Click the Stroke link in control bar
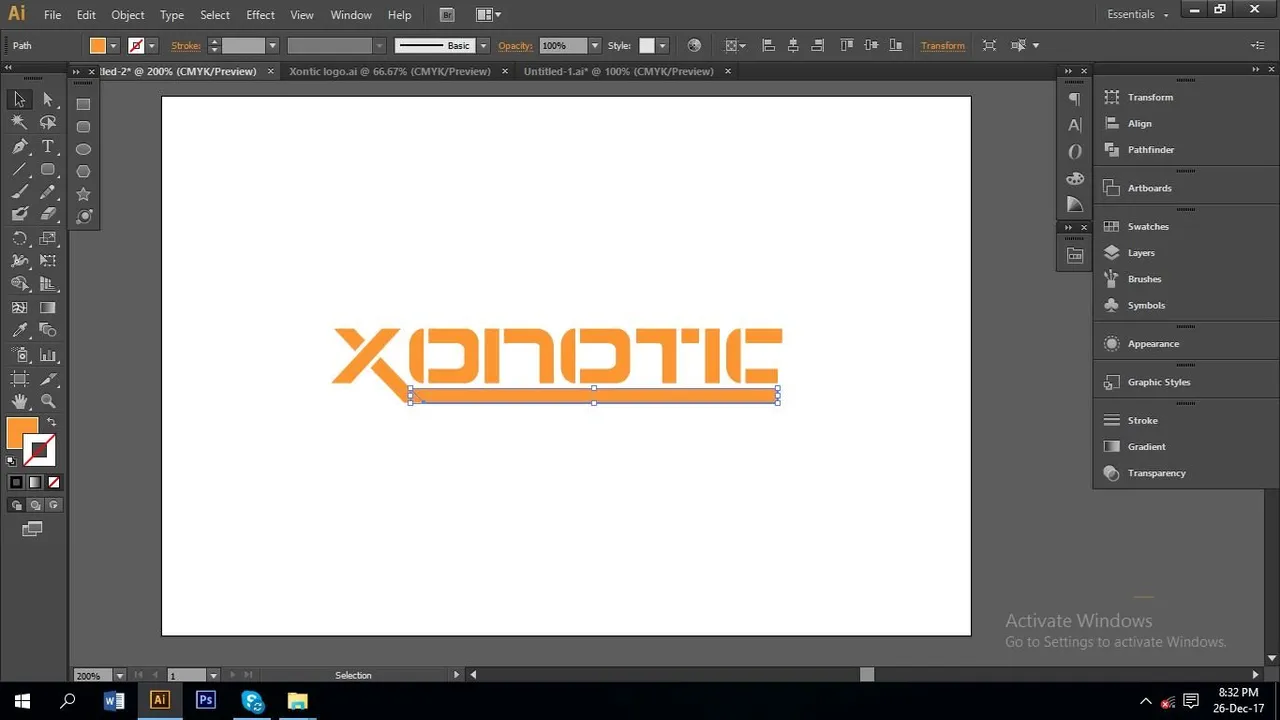 [186, 45]
